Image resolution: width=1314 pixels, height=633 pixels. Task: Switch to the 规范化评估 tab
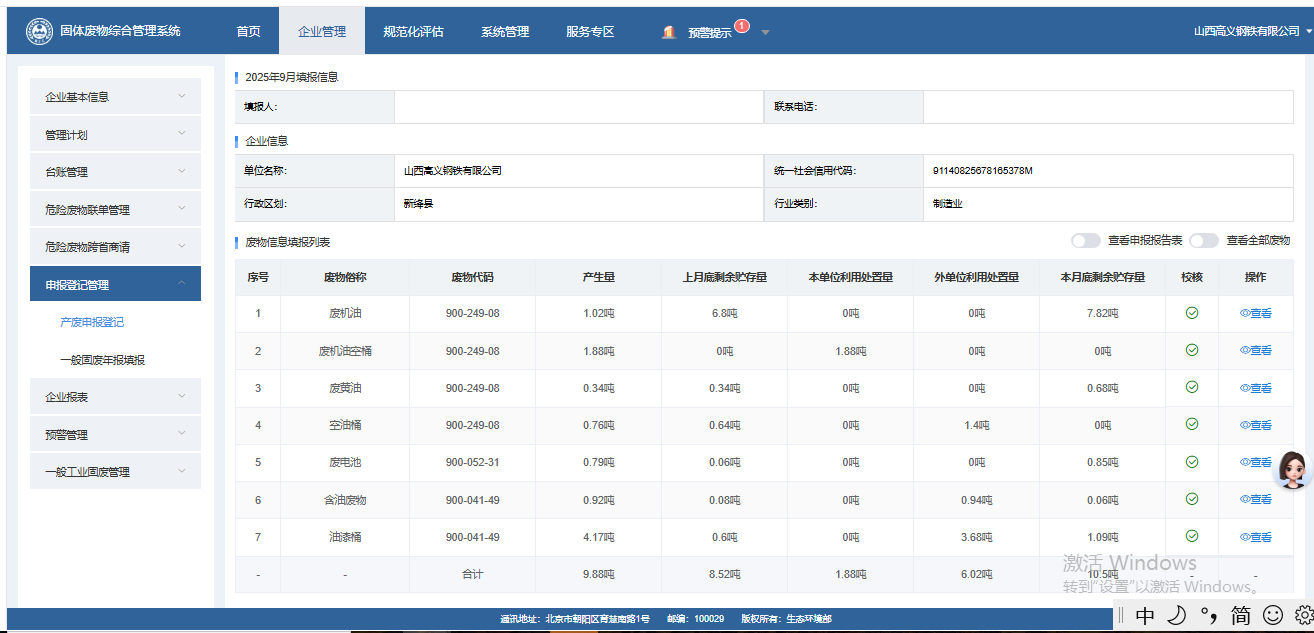click(413, 32)
